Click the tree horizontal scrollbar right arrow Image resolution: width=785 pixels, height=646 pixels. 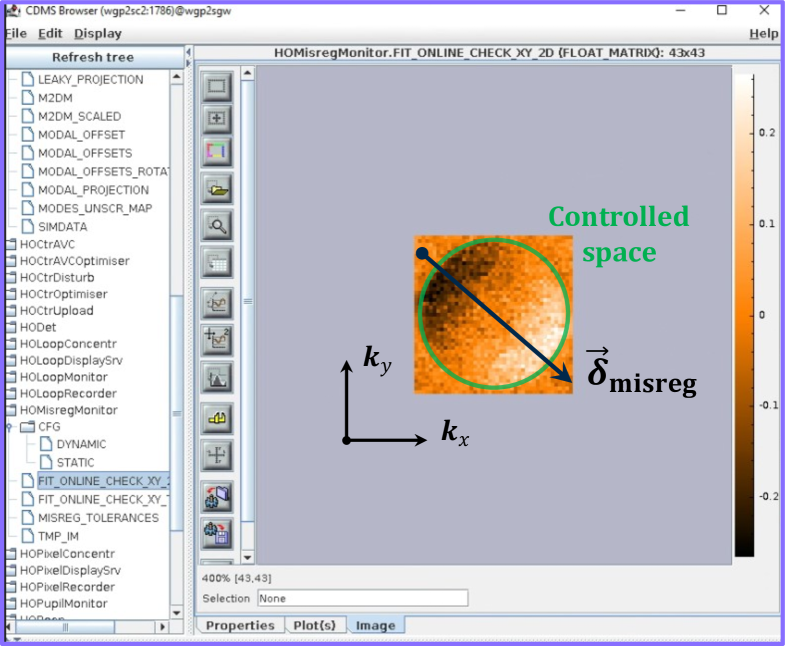point(162,626)
